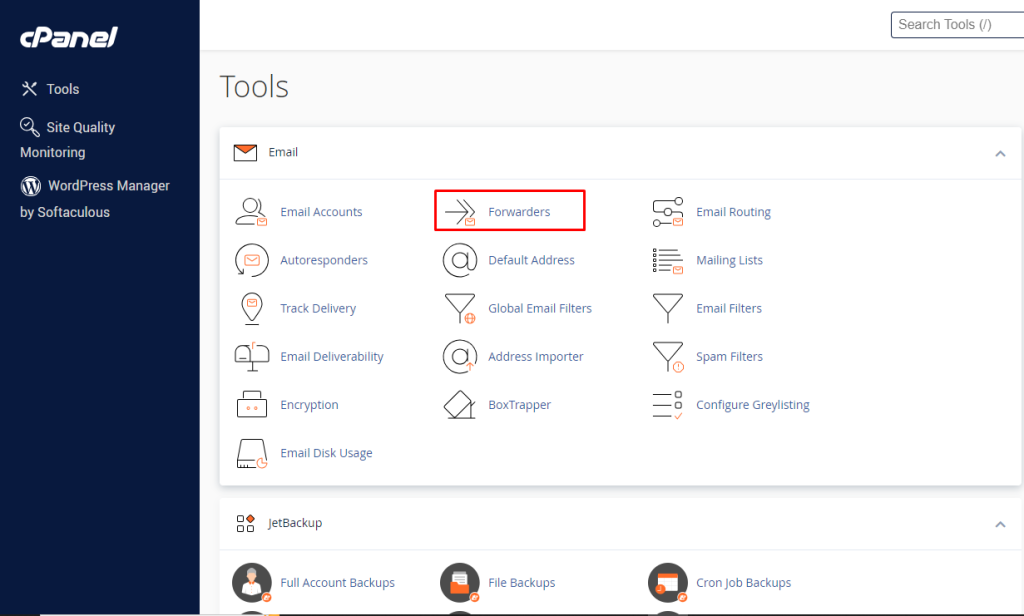Open the Default Address at-sign icon
This screenshot has width=1024, height=616.
point(459,259)
